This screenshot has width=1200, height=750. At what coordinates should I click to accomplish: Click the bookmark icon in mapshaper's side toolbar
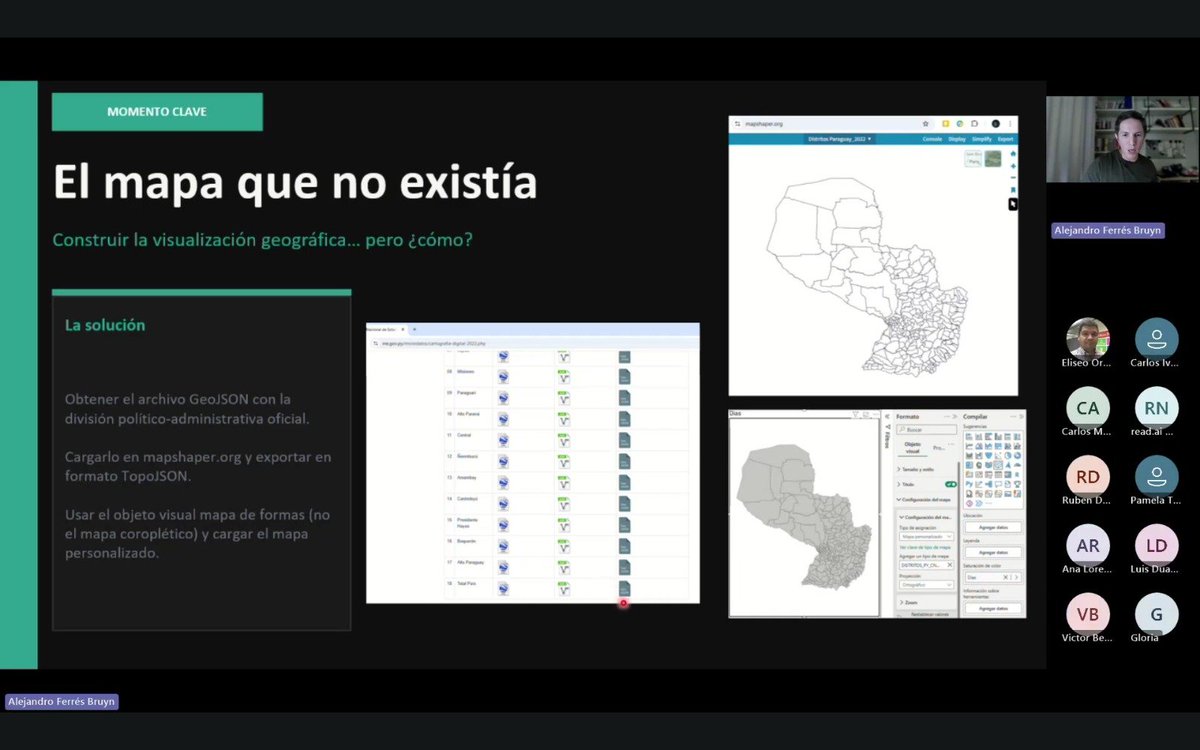pos(1013,190)
